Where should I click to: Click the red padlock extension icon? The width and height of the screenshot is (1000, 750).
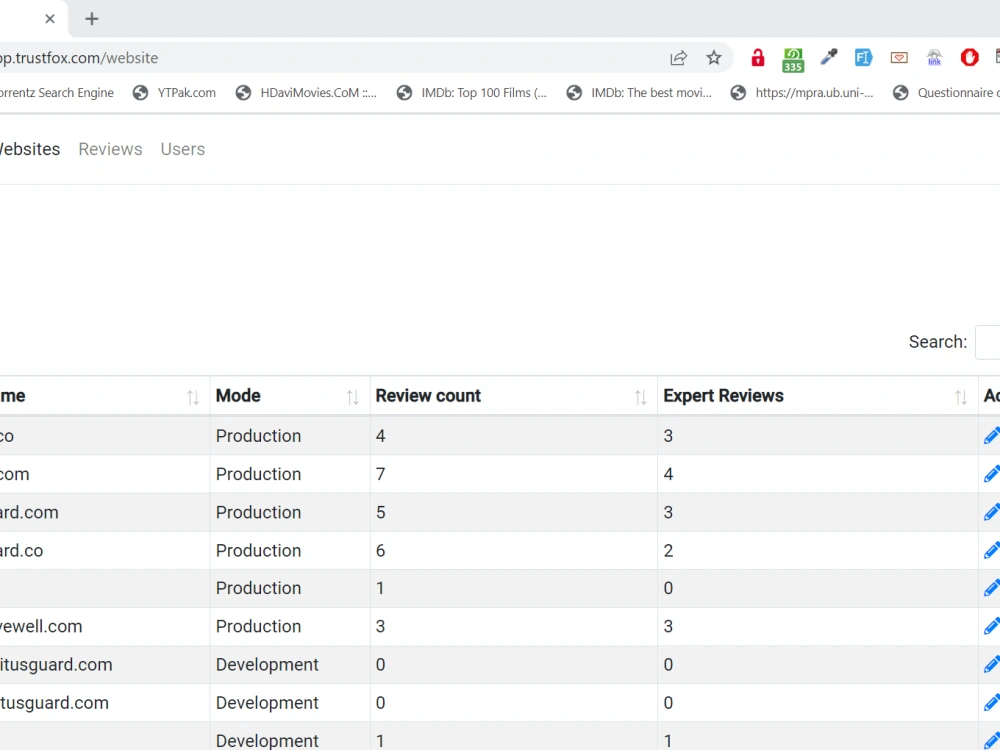[757, 57]
